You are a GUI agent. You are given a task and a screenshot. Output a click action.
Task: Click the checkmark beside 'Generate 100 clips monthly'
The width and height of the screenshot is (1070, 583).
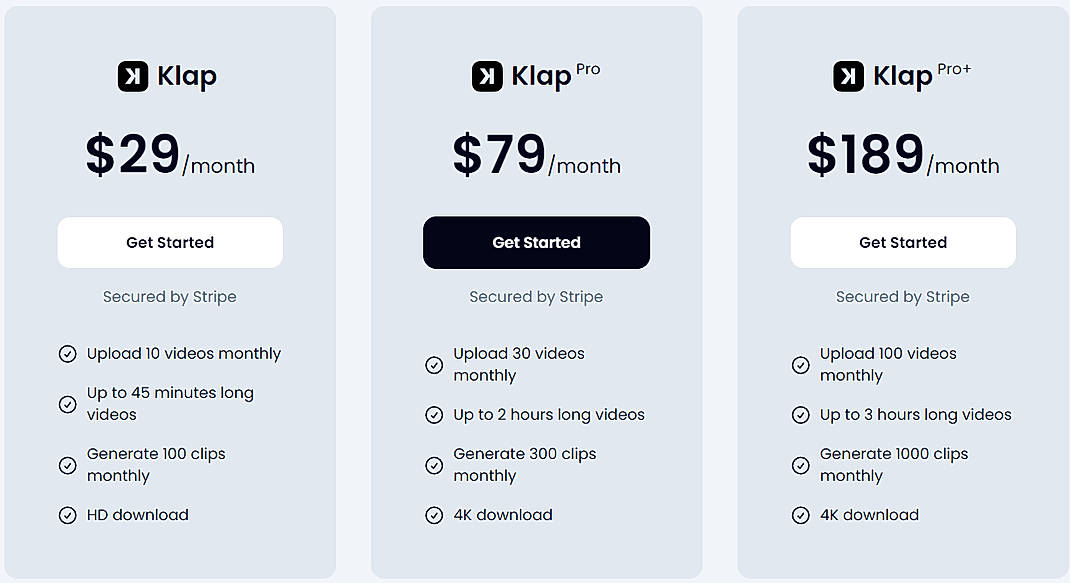click(x=67, y=465)
